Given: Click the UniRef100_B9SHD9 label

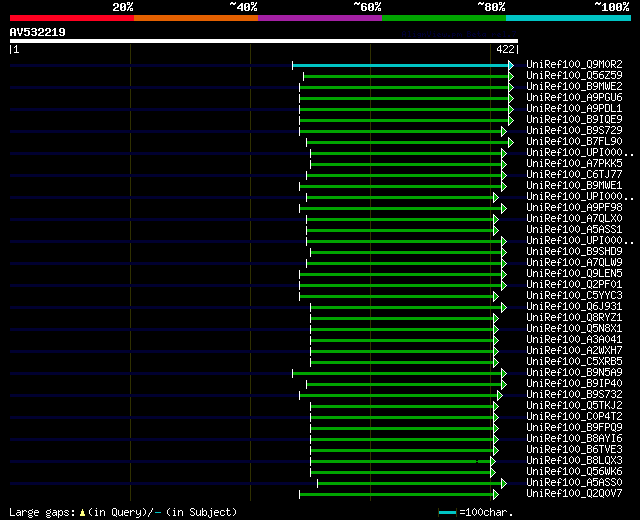Looking at the screenshot, I should coord(574,251).
